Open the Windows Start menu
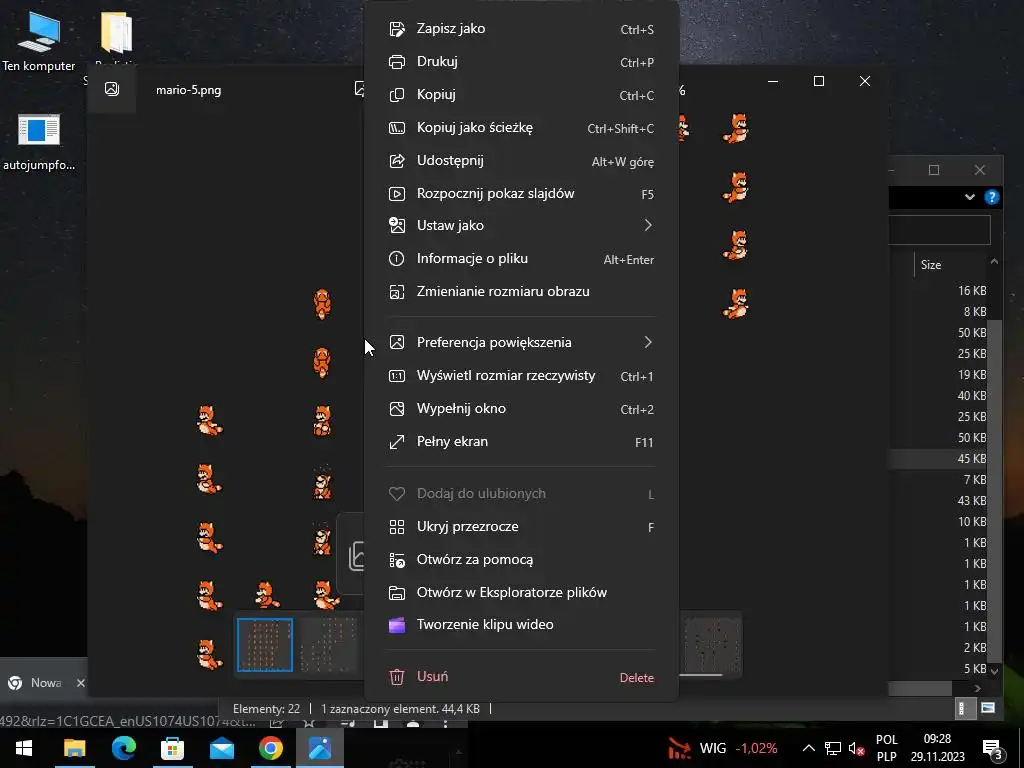The width and height of the screenshot is (1024, 768). [24, 748]
